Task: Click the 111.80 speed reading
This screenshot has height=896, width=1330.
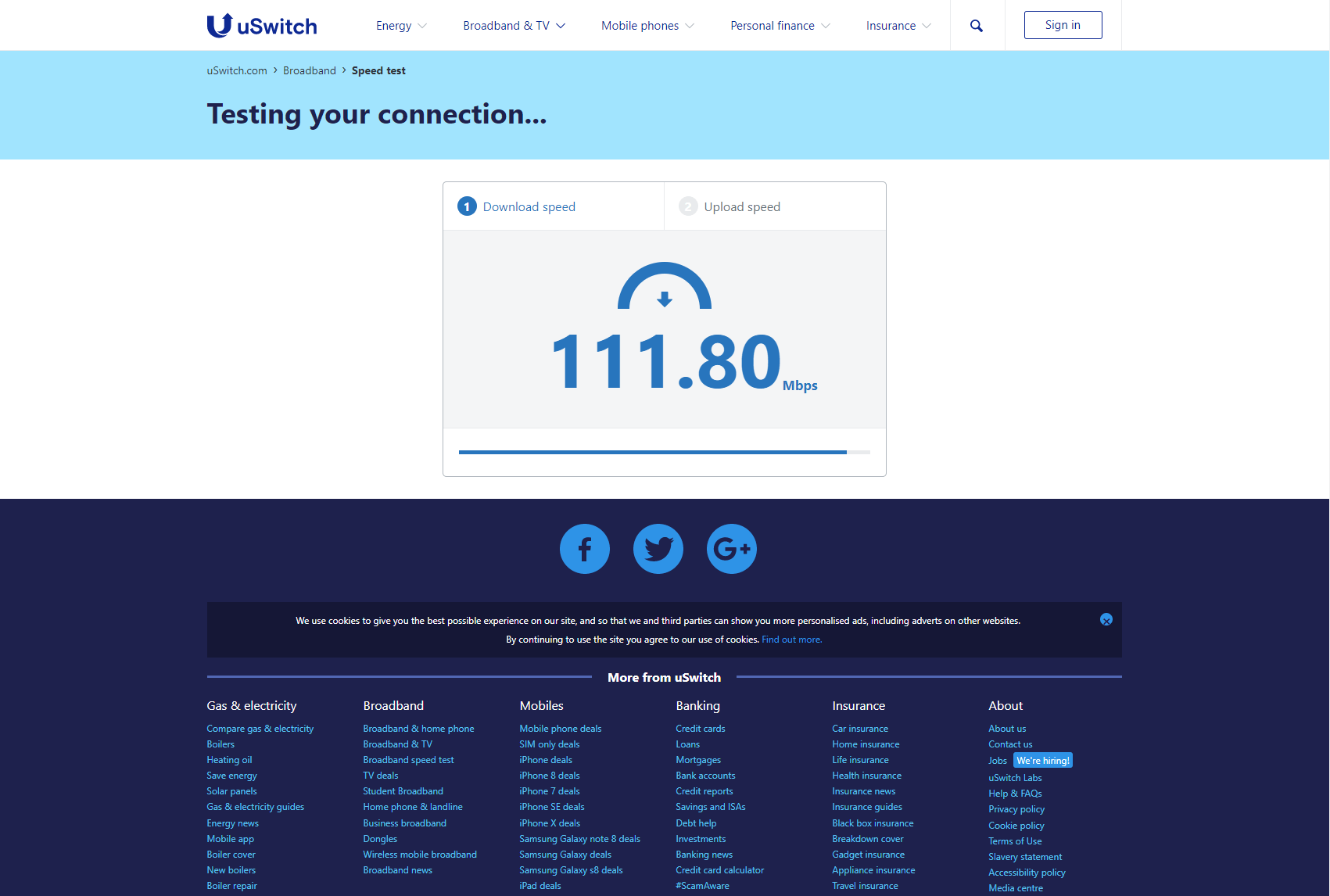Action: click(666, 361)
